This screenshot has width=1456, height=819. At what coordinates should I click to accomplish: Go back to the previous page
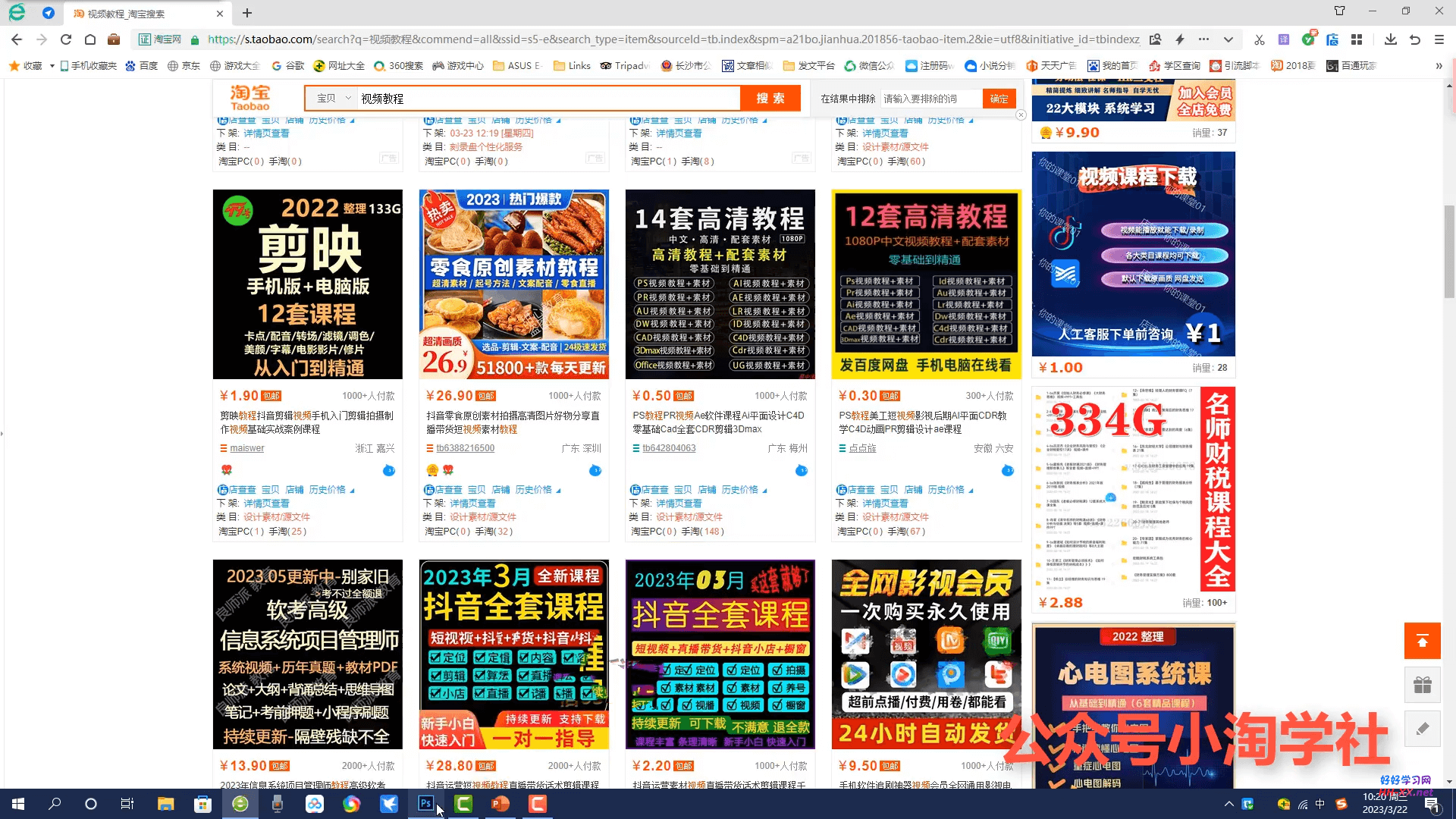pyautogui.click(x=17, y=39)
